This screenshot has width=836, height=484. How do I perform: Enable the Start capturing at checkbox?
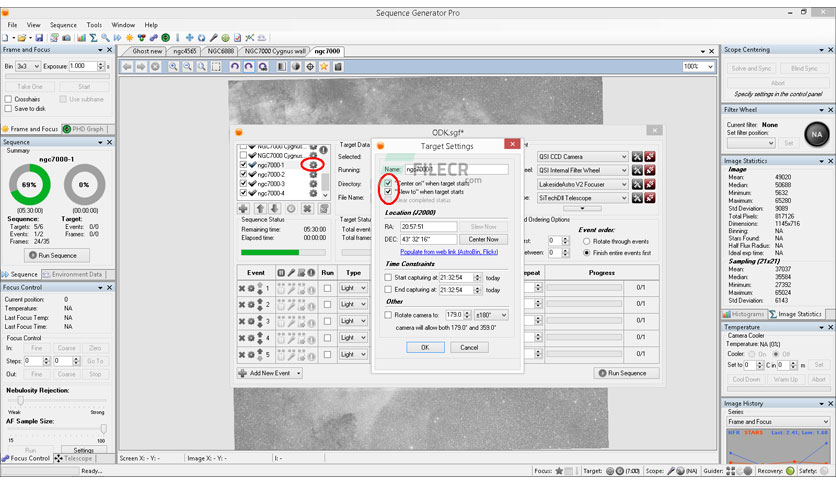click(389, 277)
